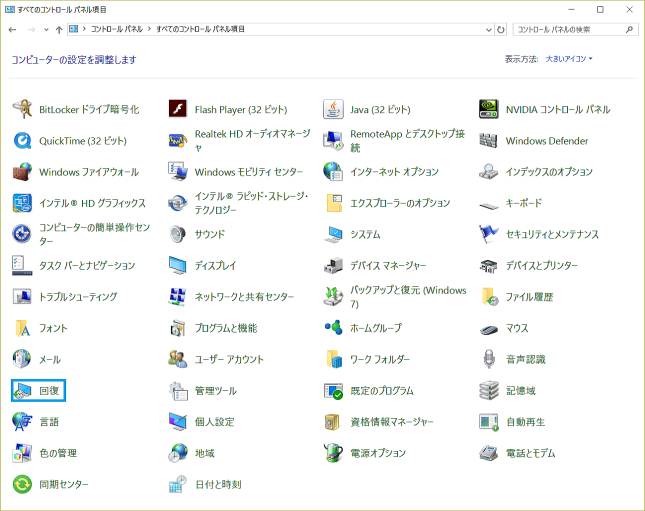
Task: Open the 自動再生 link
Action: point(525,422)
